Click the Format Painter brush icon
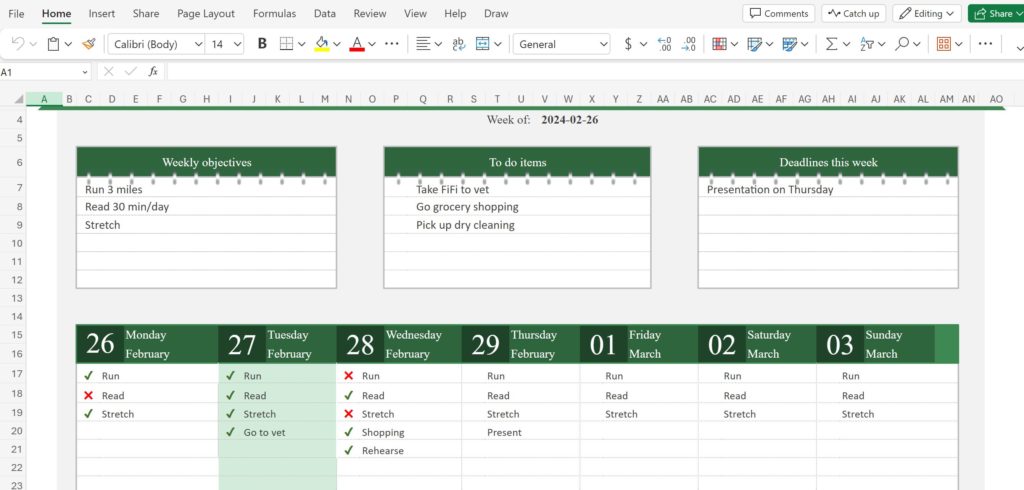1024x490 pixels. (89, 44)
